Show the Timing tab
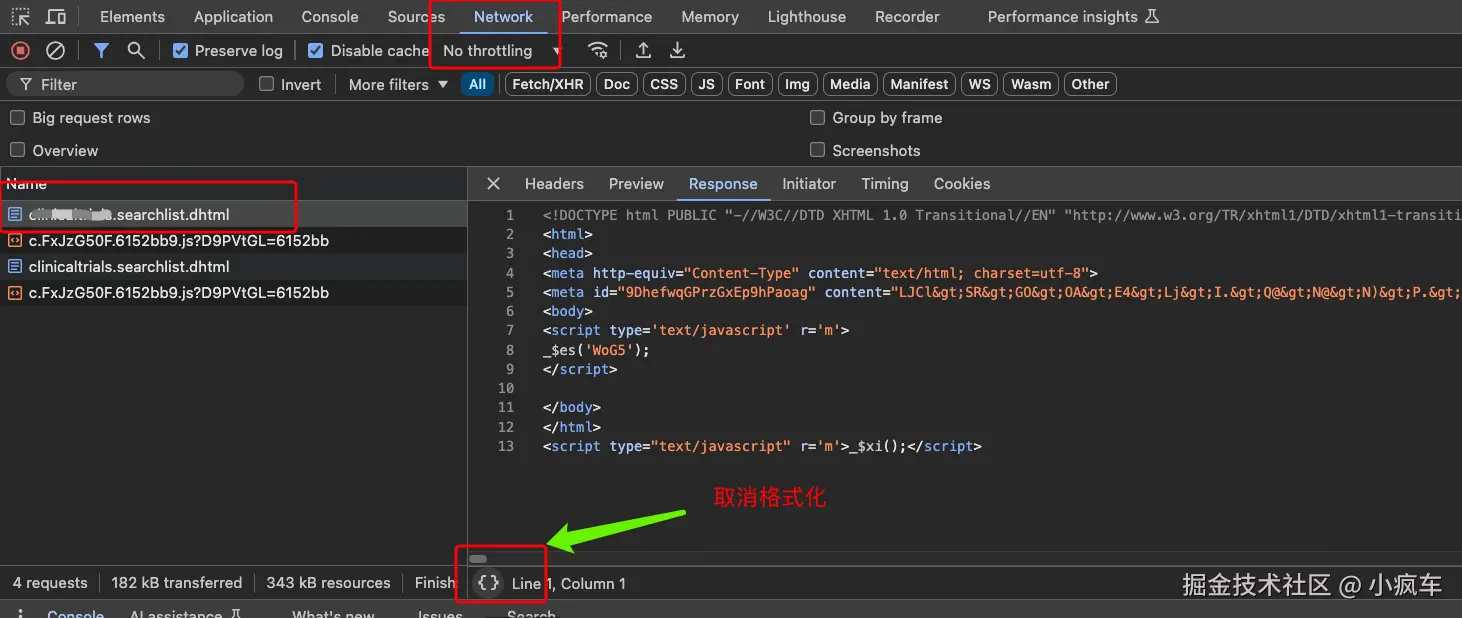 tap(885, 184)
